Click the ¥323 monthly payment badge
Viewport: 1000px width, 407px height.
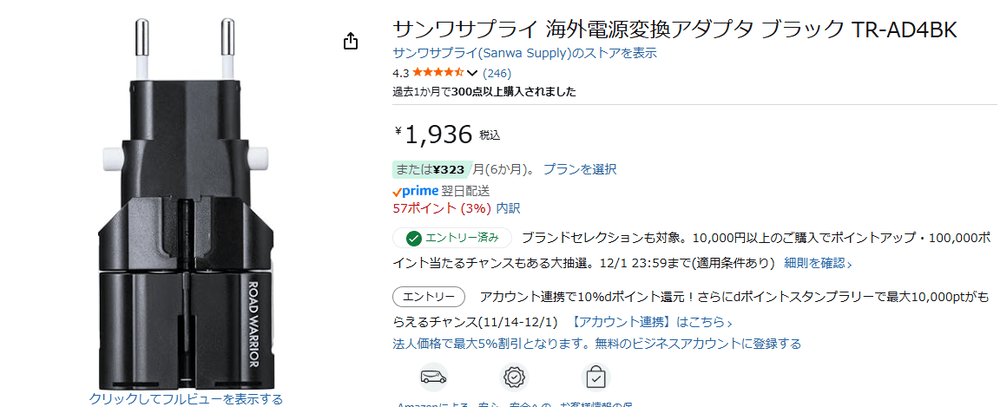point(432,169)
